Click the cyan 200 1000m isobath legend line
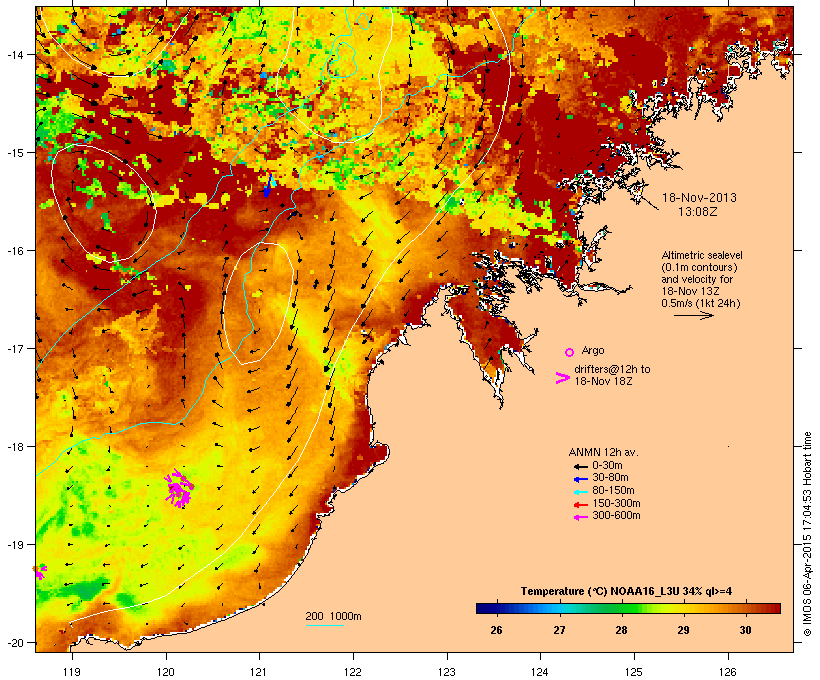Viewport: 820px width, 680px height. pos(324,625)
